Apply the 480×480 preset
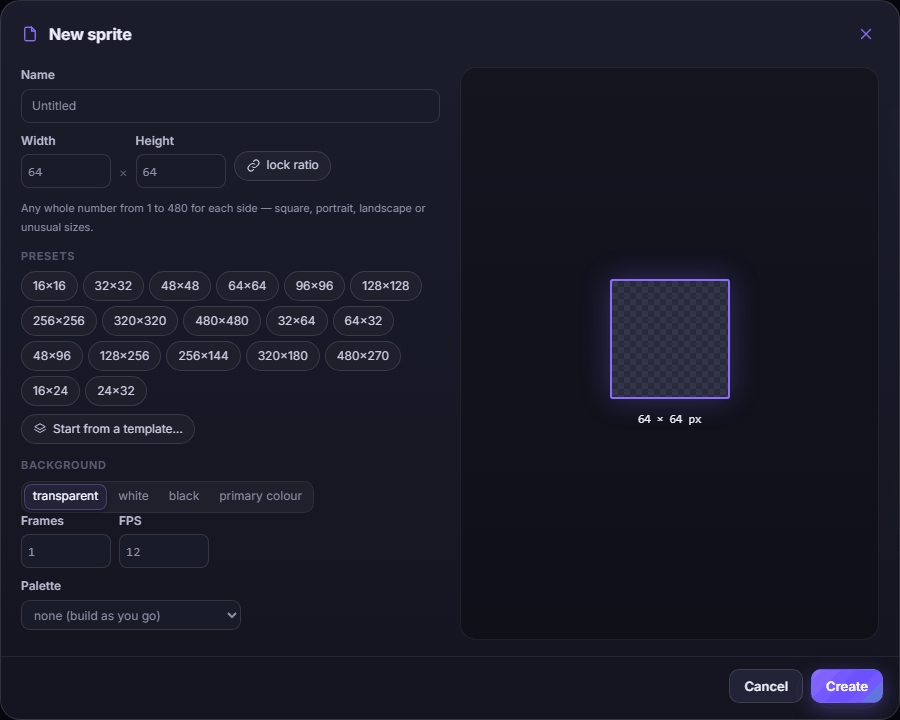 click(x=222, y=321)
